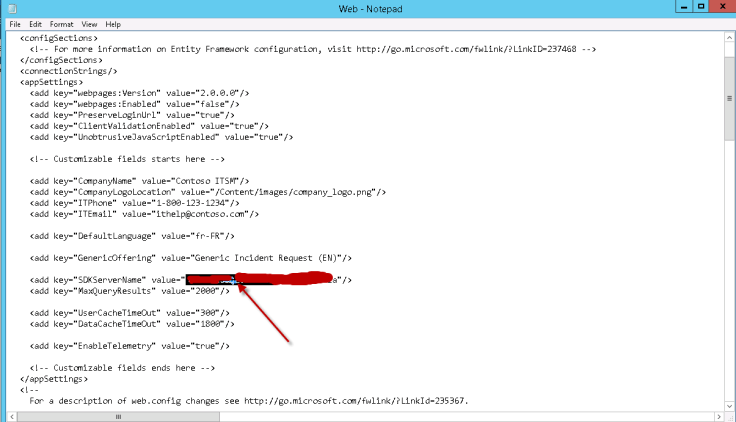Image resolution: width=736 pixels, height=422 pixels.
Task: Open the File menu
Action: click(15, 24)
